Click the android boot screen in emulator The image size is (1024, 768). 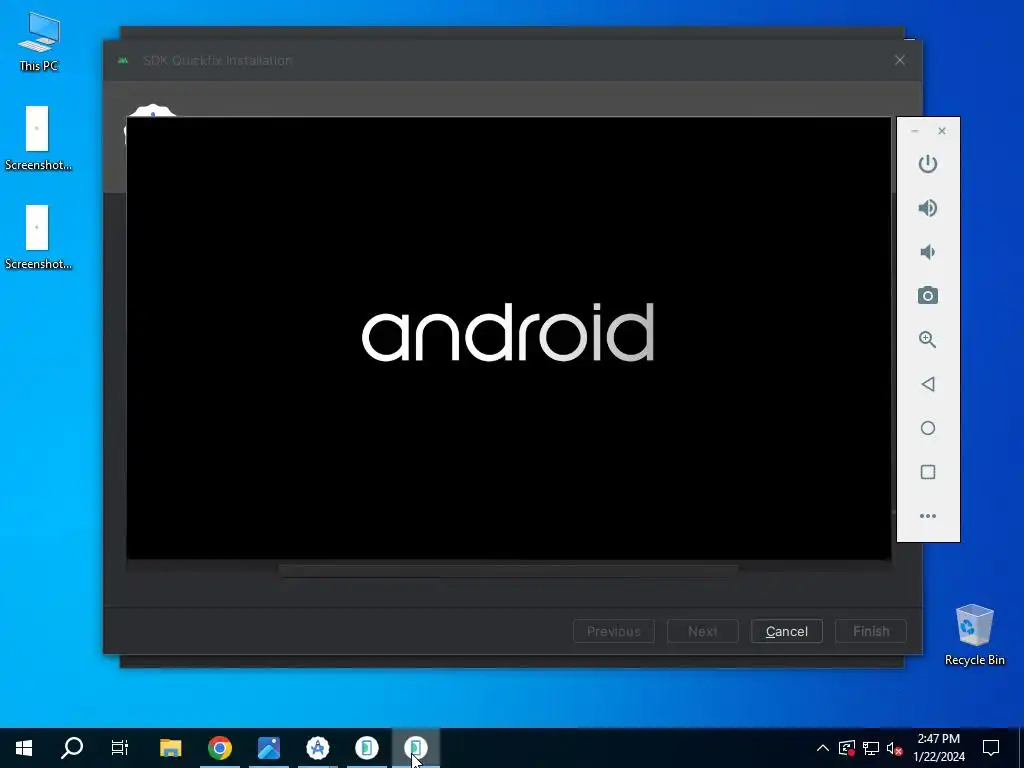pyautogui.click(x=508, y=338)
